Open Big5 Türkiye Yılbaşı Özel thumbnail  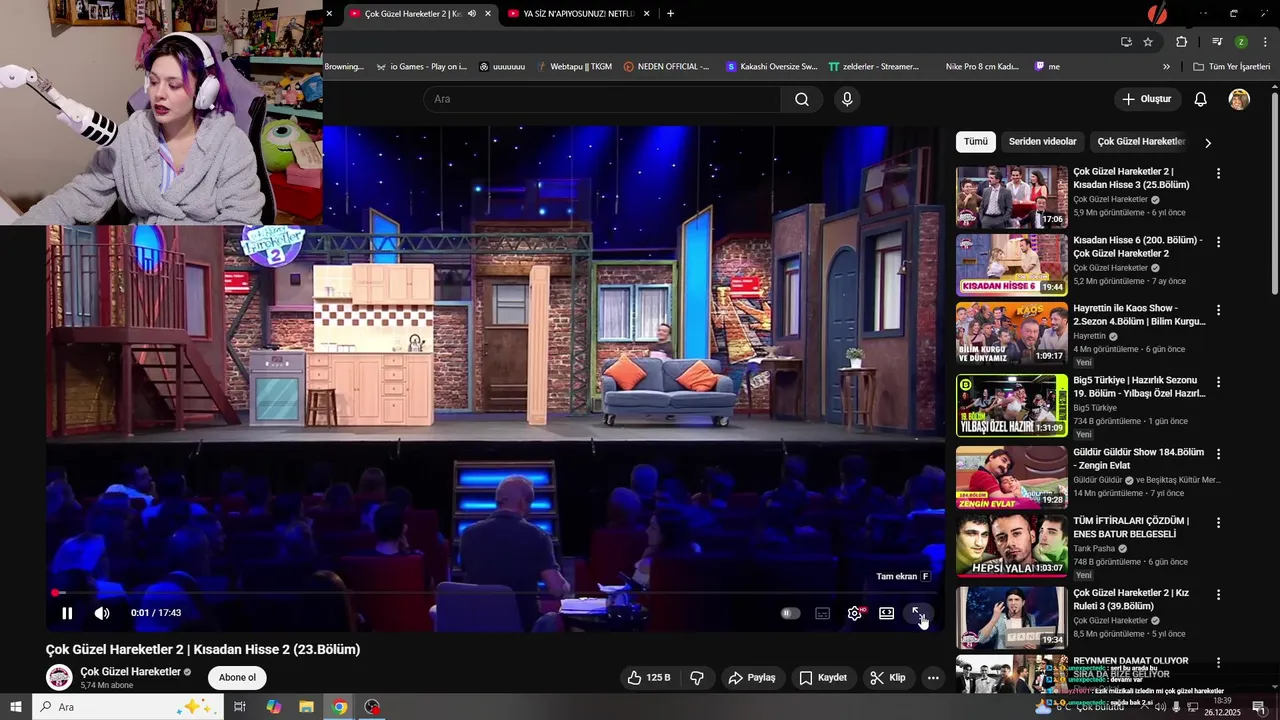point(1012,405)
